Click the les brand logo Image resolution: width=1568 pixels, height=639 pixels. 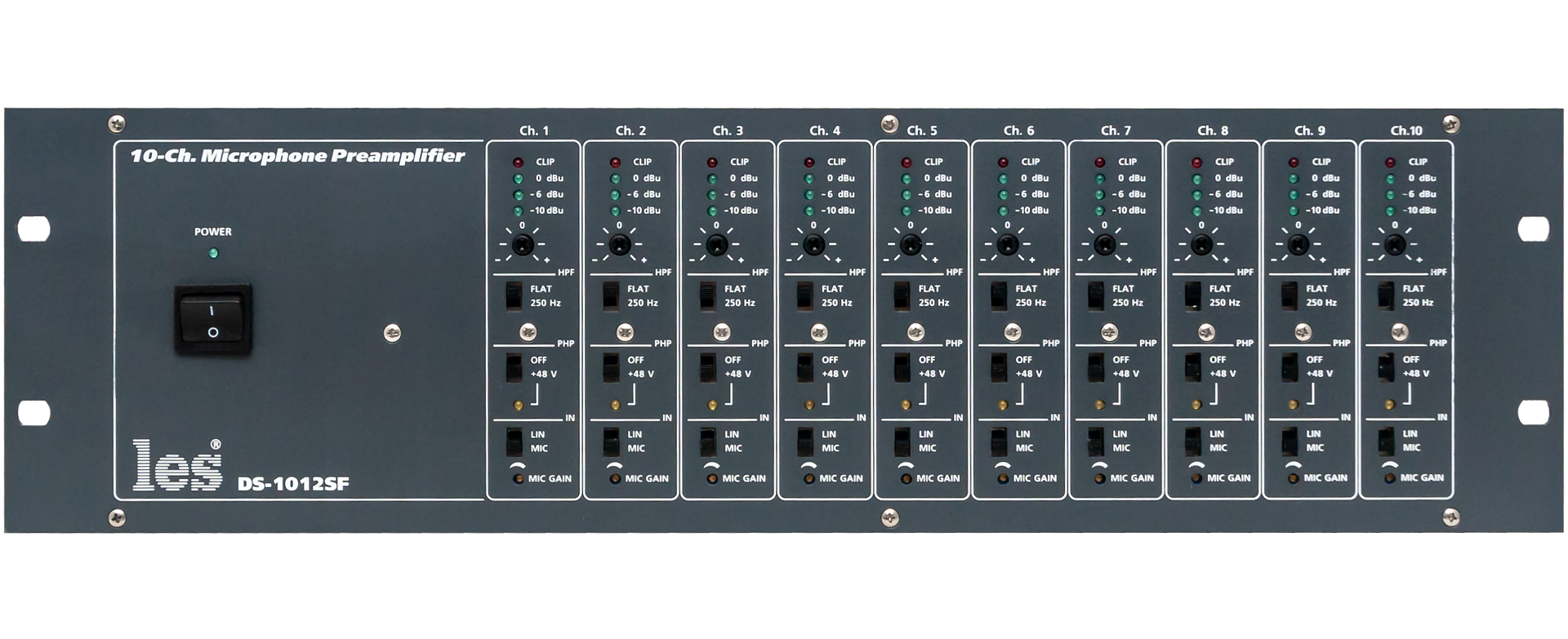[177, 466]
